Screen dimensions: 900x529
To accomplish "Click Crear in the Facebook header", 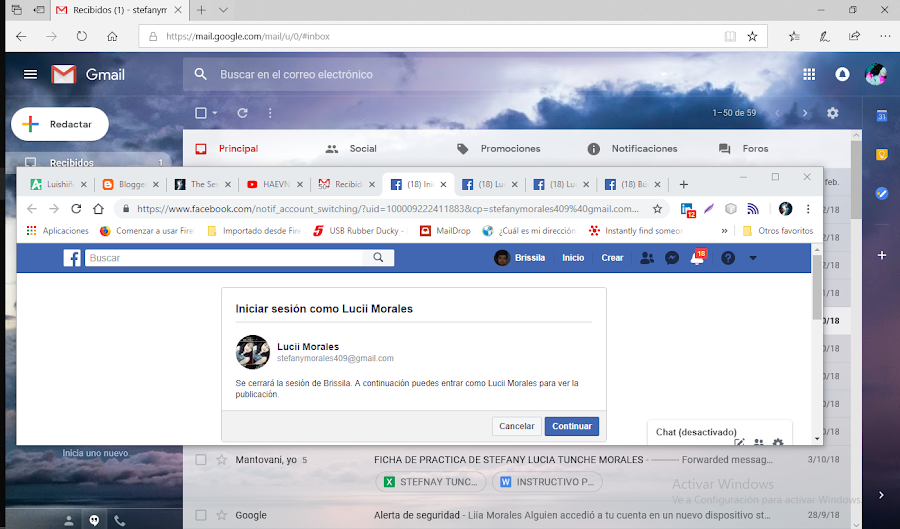I will (x=612, y=258).
